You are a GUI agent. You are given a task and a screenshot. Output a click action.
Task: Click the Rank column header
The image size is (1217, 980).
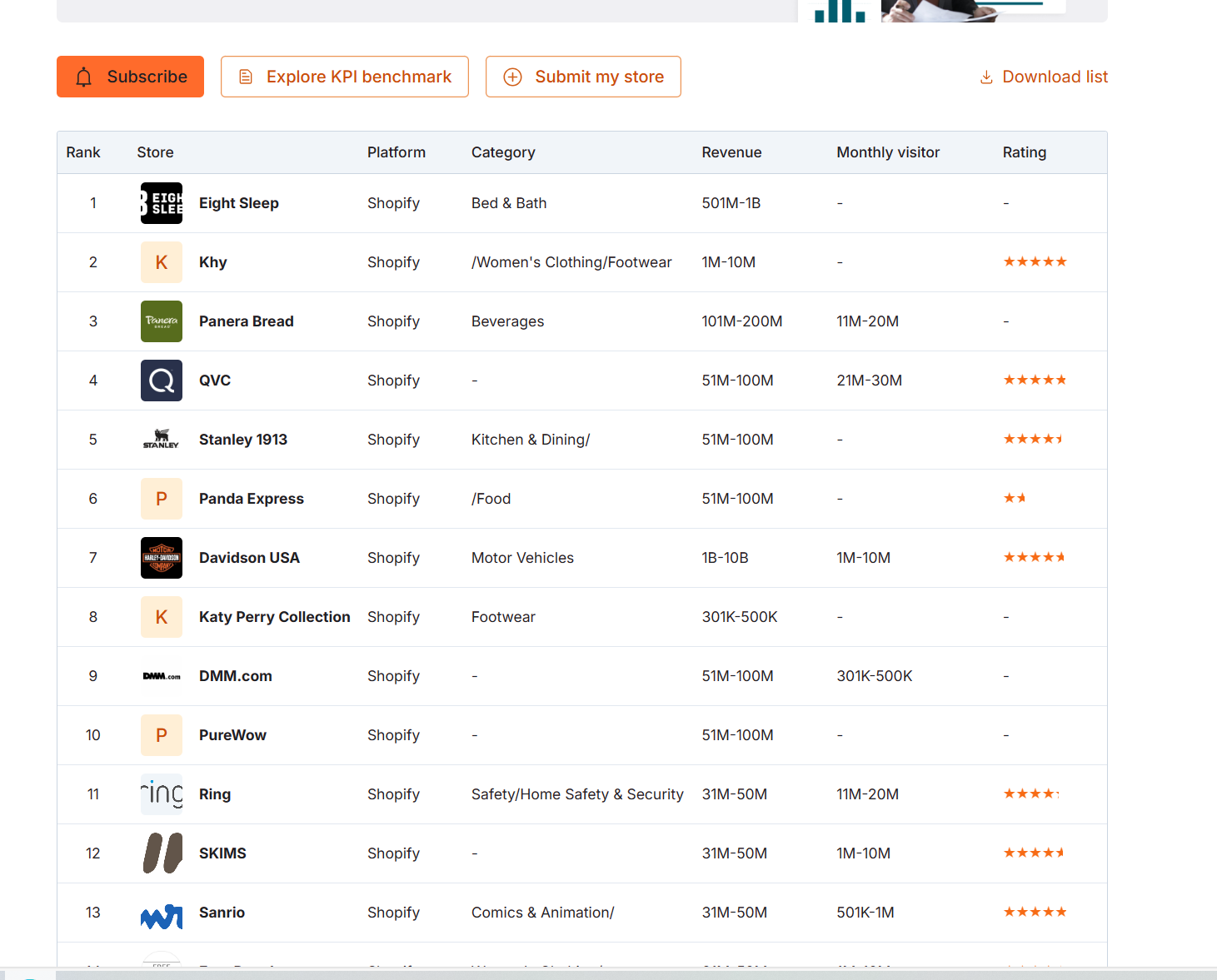tap(83, 152)
